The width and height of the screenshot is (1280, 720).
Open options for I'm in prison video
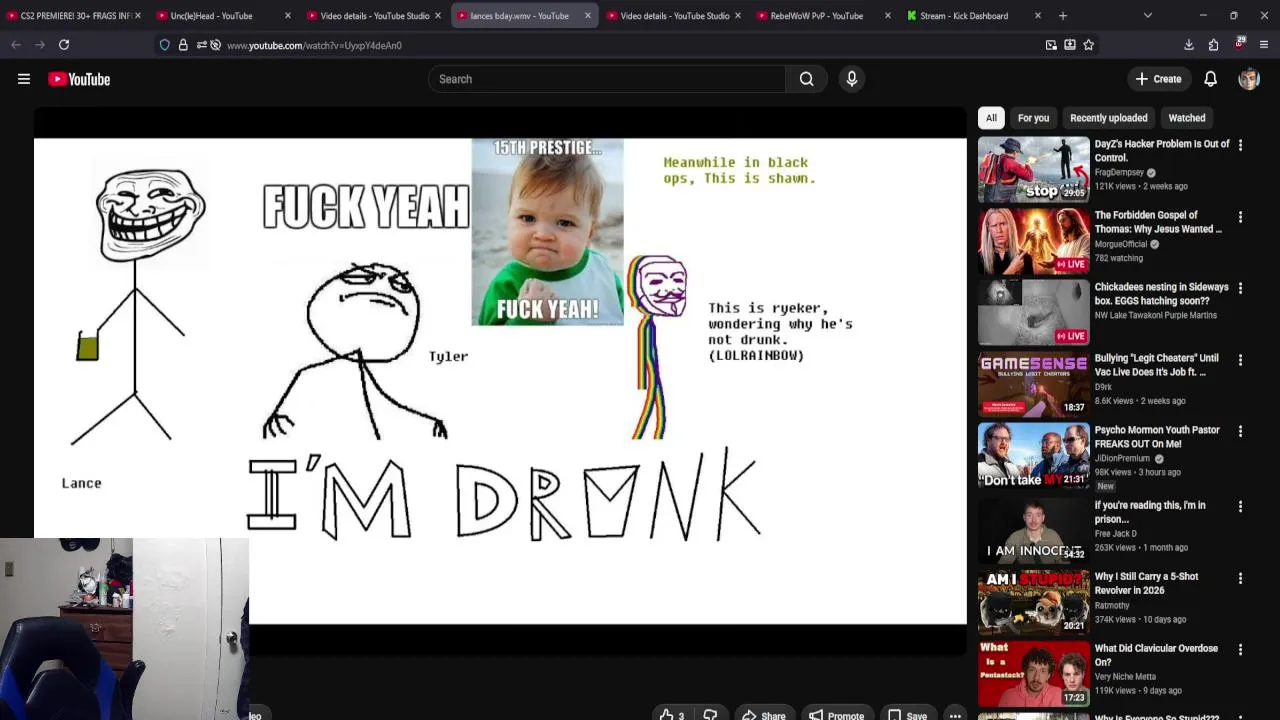click(1240, 507)
